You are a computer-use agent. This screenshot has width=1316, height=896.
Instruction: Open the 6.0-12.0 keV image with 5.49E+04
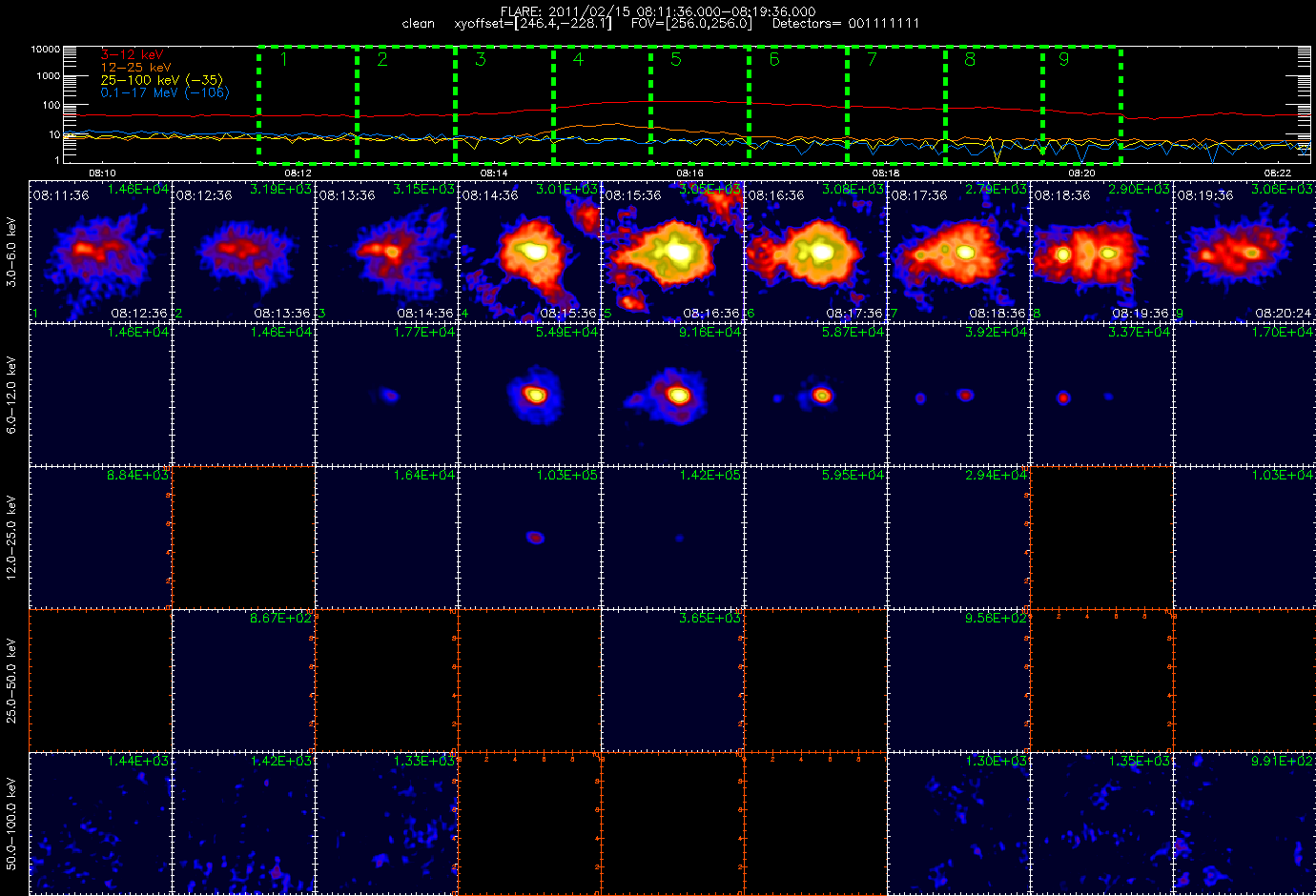(529, 394)
